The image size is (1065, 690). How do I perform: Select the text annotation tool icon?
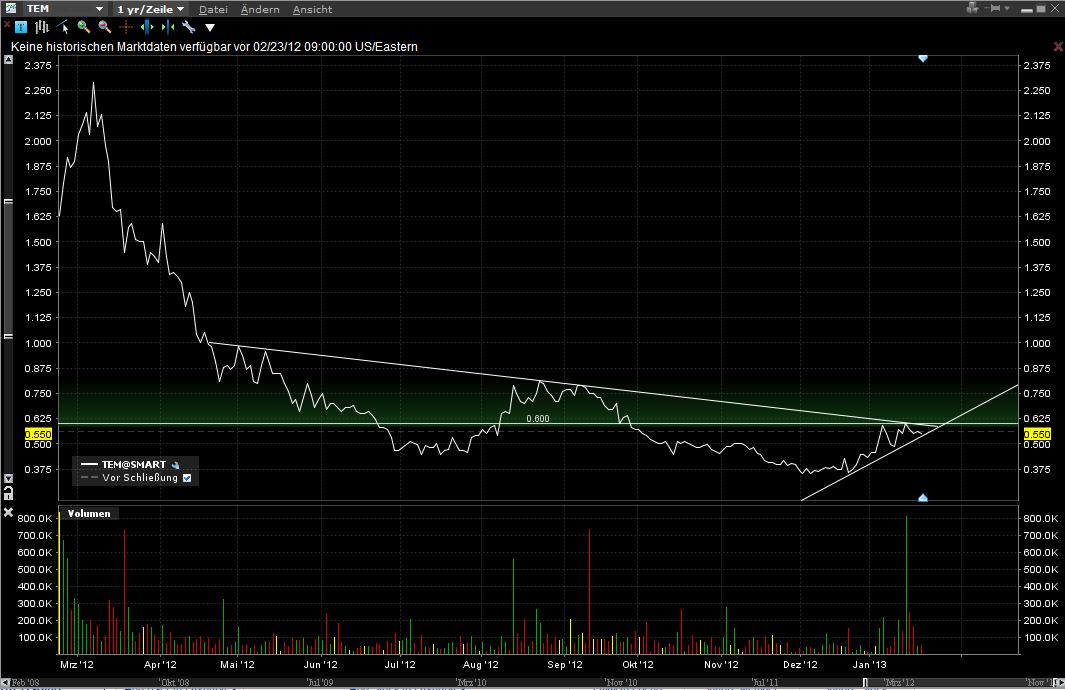click(21, 27)
